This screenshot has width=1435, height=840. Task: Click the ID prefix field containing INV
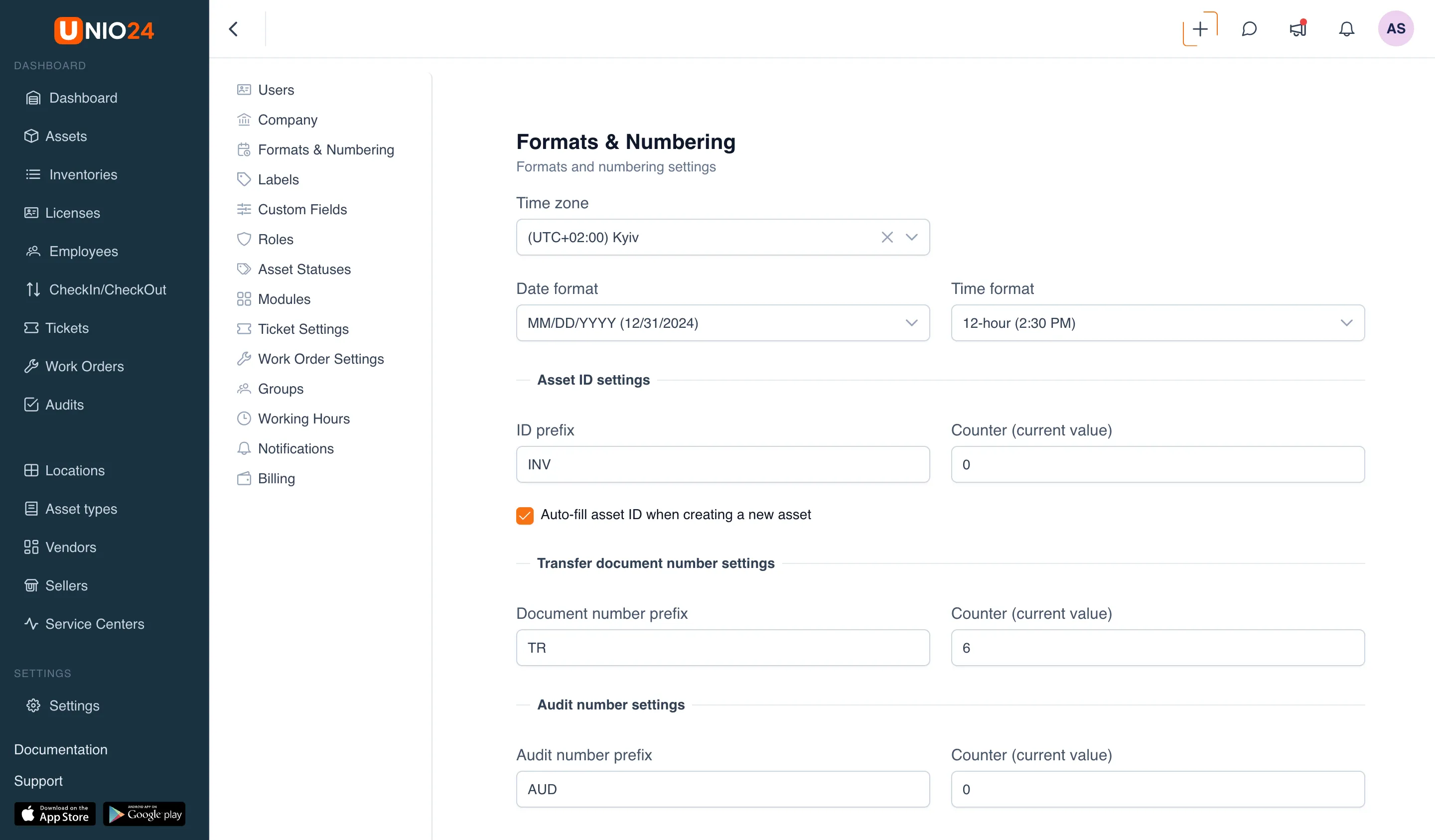tap(722, 465)
